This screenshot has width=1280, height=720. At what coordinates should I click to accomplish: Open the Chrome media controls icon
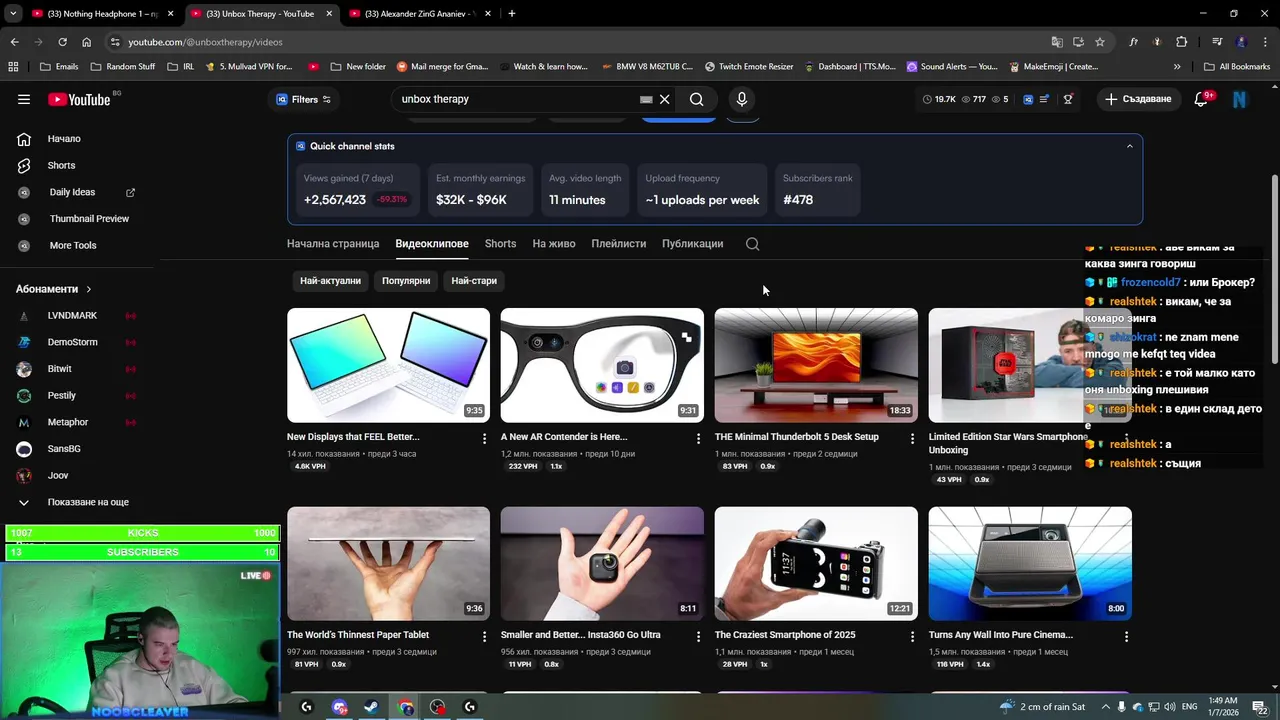(1217, 42)
